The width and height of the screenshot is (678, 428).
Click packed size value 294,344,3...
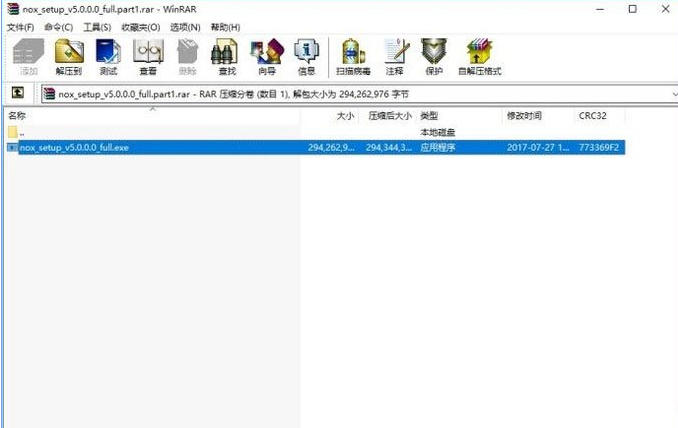[x=389, y=147]
